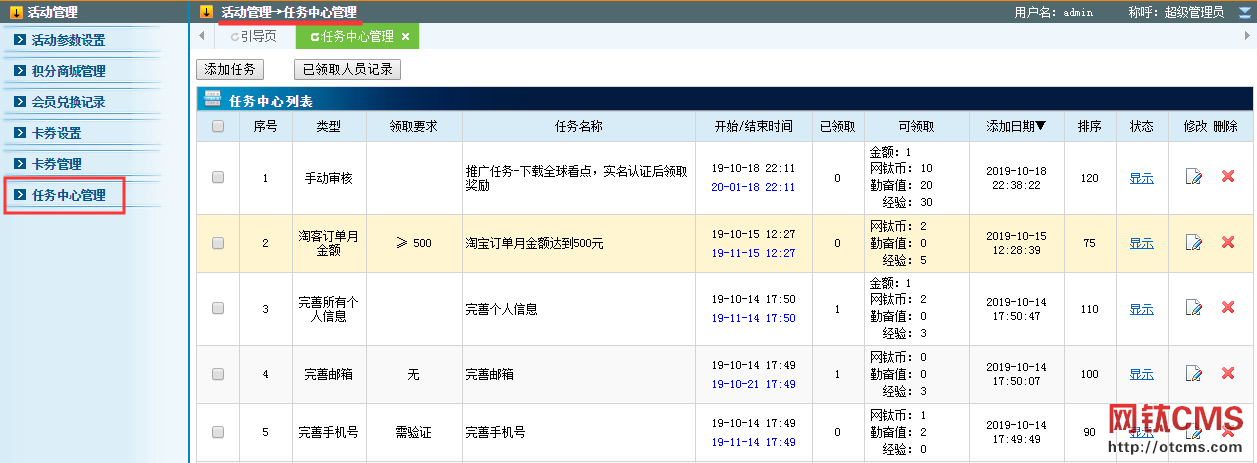Sort by 添加日期 column header arrow

point(1041,126)
